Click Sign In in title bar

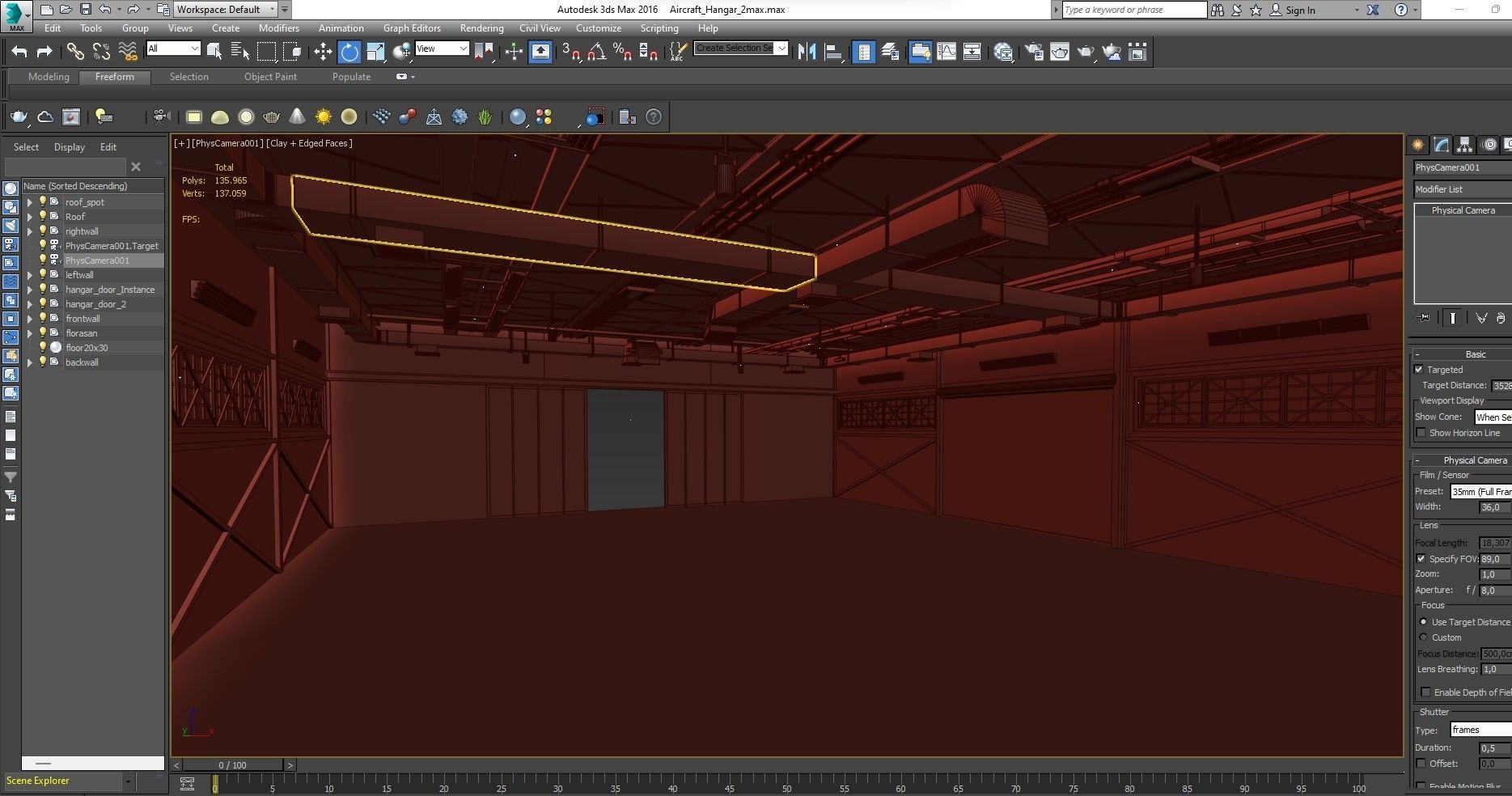pos(1300,10)
